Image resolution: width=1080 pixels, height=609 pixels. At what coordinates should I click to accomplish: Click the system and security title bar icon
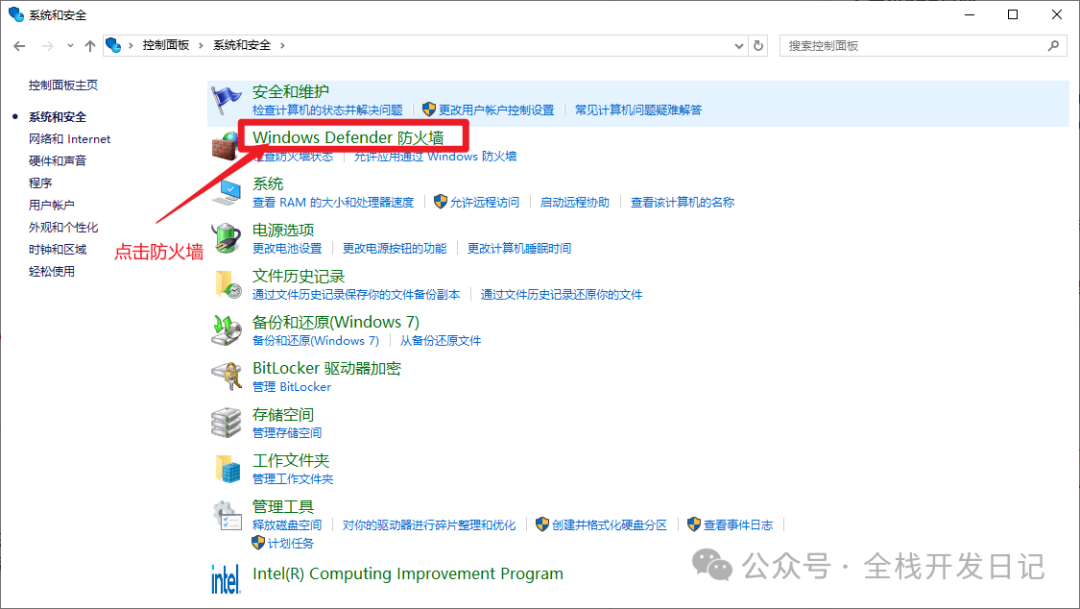pyautogui.click(x=16, y=14)
